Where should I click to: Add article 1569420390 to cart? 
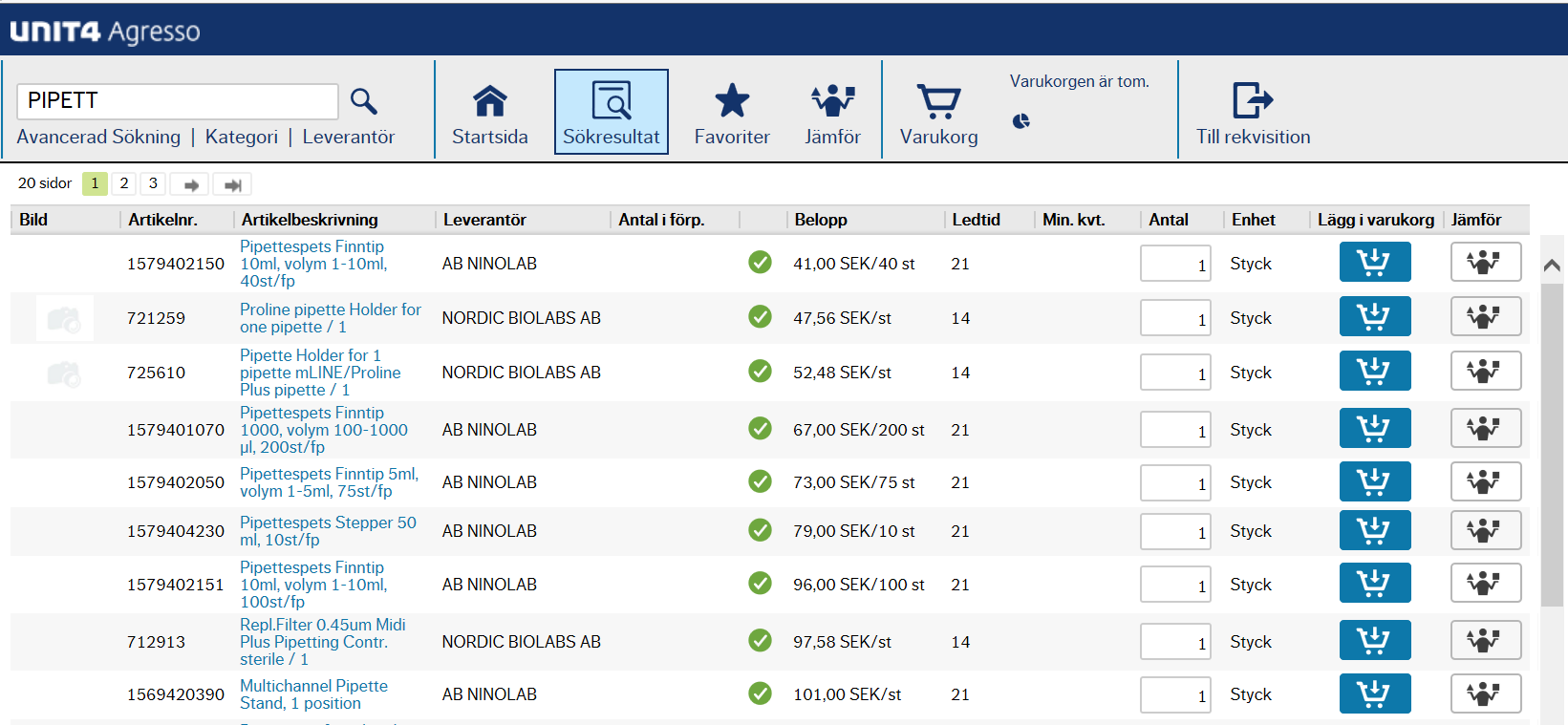coord(1375,693)
